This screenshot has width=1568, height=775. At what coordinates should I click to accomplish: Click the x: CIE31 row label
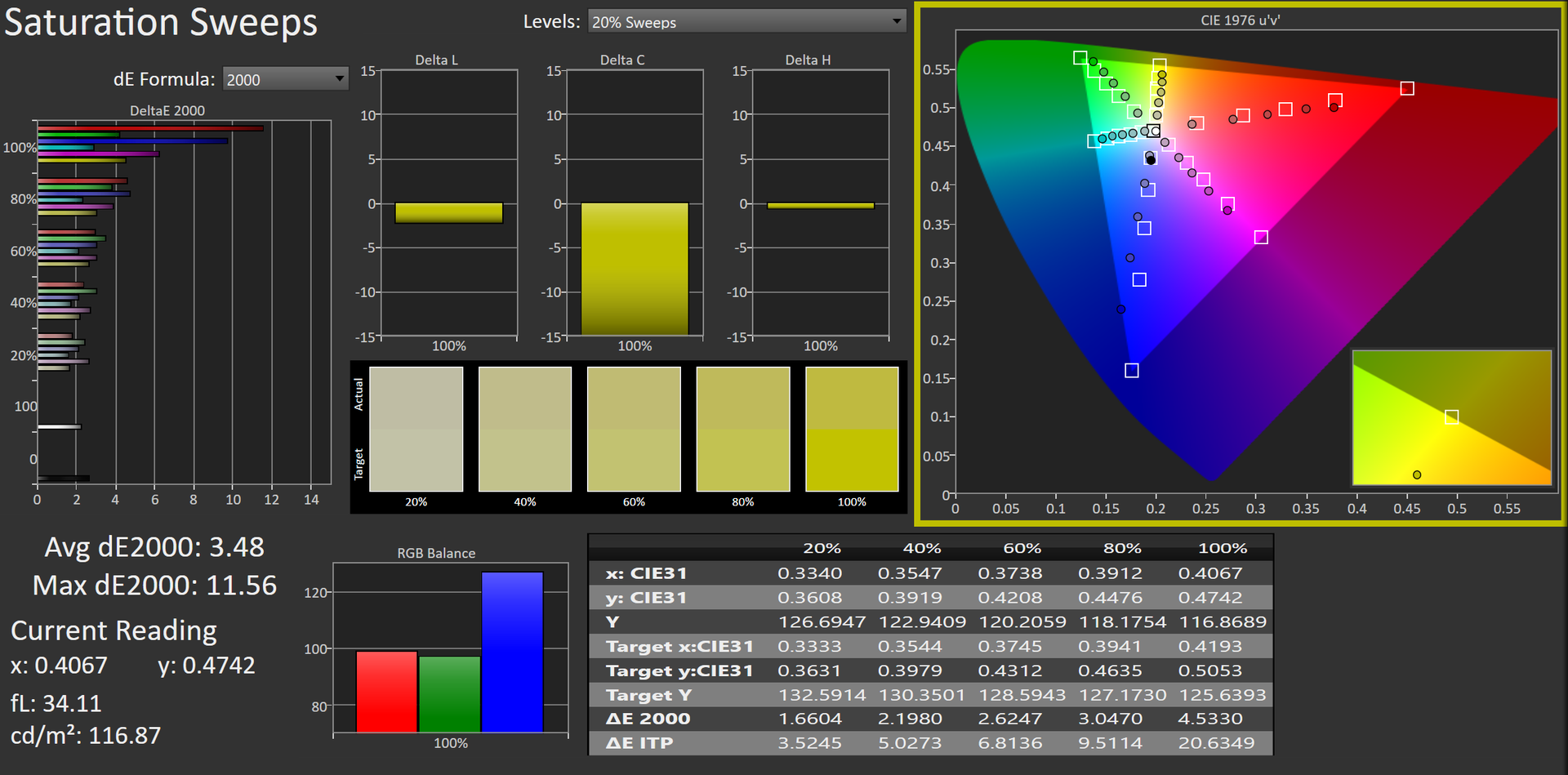point(646,573)
